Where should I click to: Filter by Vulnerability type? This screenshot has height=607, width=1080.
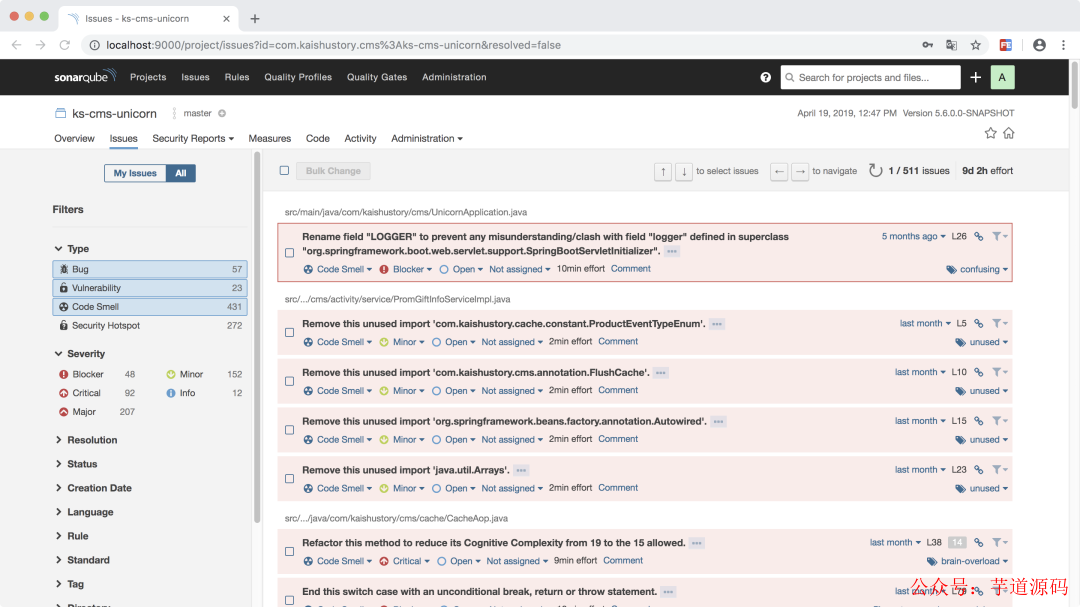point(150,288)
